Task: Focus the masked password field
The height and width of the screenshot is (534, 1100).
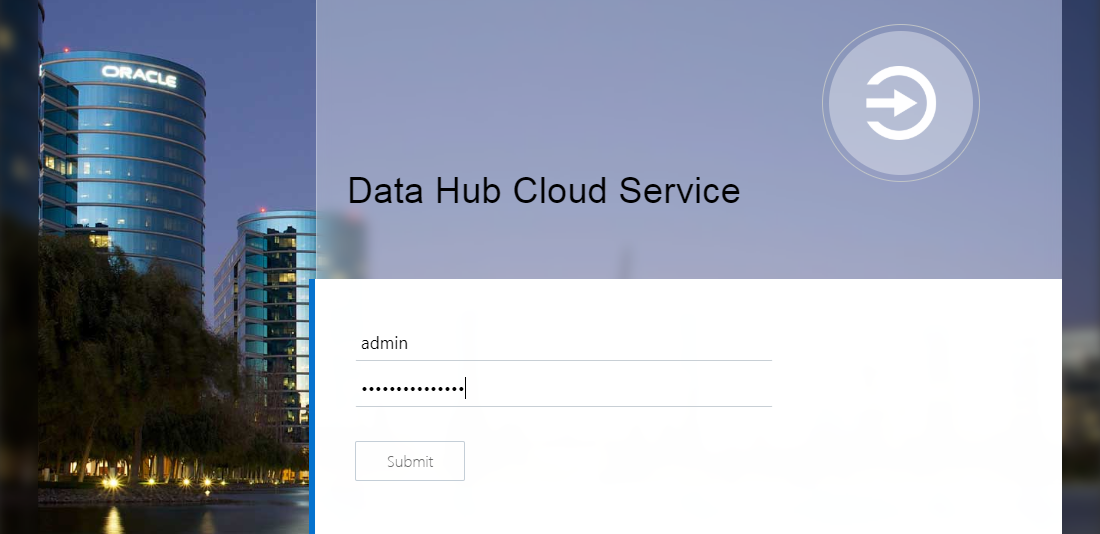Action: [x=563, y=389]
